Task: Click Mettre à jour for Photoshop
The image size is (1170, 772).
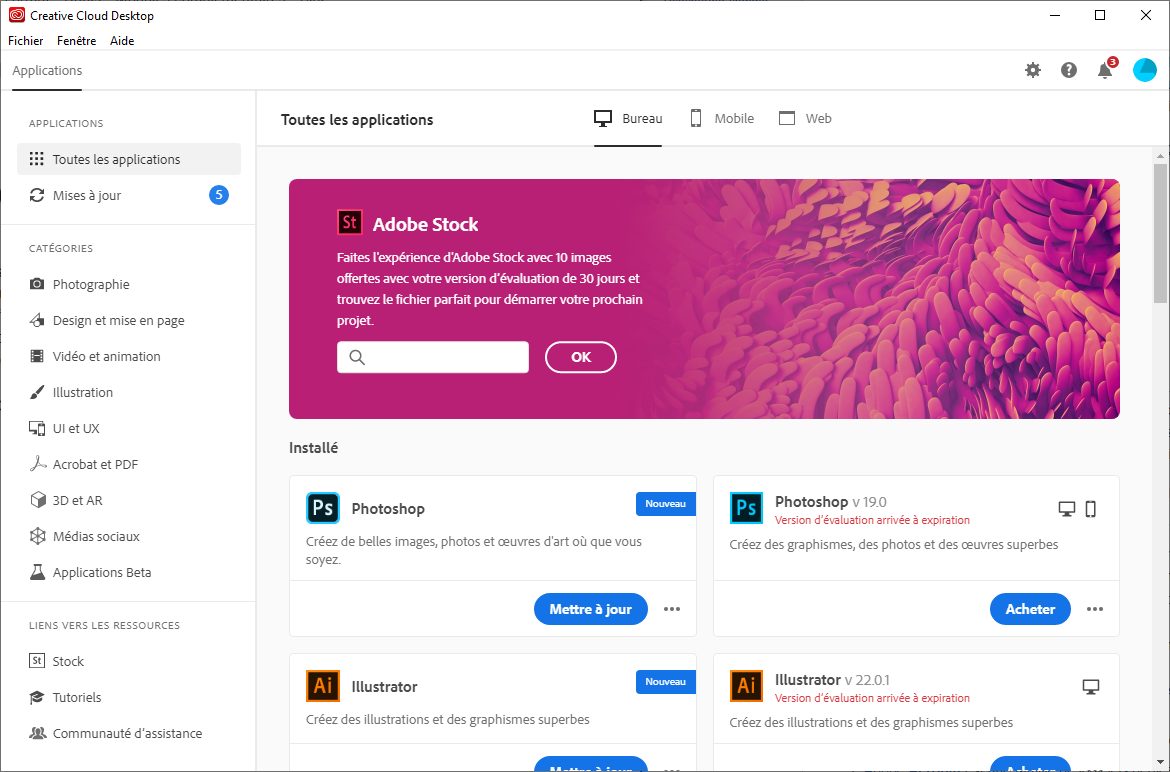Action: click(590, 609)
